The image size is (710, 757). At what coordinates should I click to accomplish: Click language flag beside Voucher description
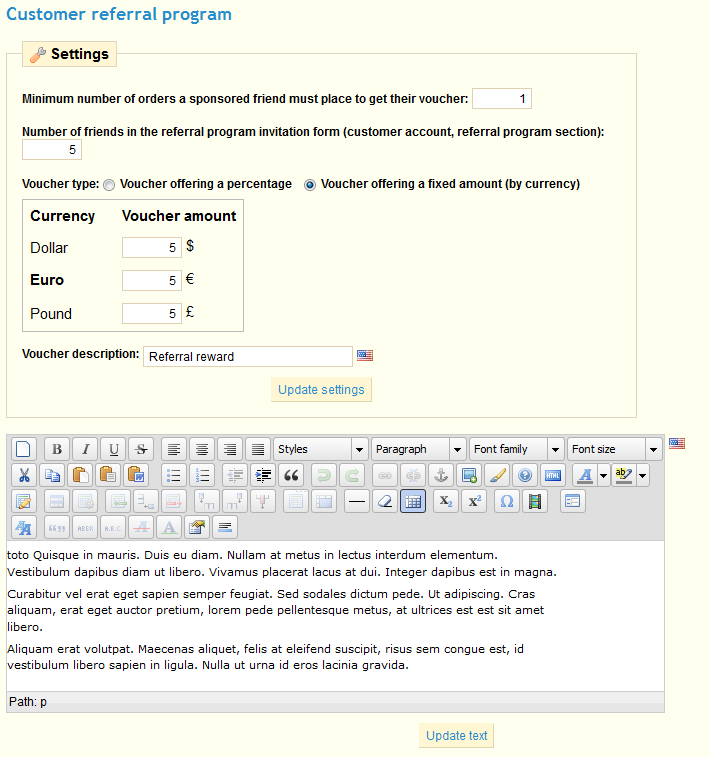(365, 356)
